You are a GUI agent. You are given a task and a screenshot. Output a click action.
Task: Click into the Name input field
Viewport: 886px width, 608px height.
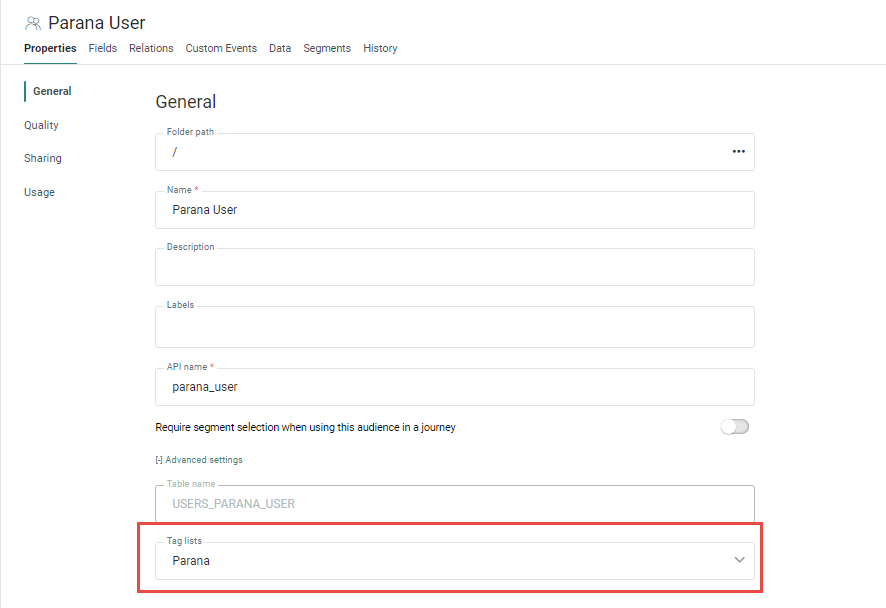pos(455,210)
